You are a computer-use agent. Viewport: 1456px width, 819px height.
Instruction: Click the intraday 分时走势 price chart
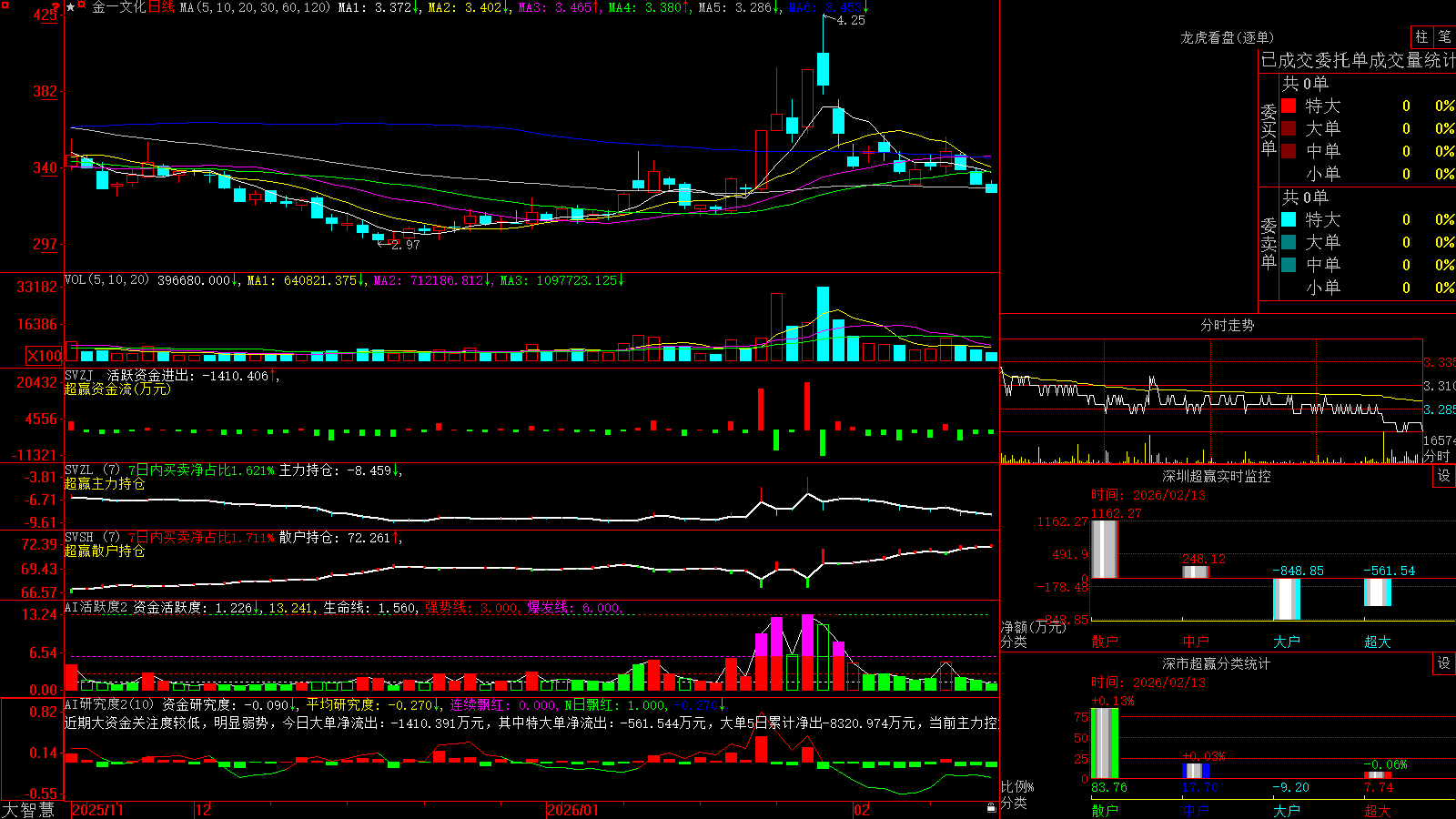point(1211,387)
